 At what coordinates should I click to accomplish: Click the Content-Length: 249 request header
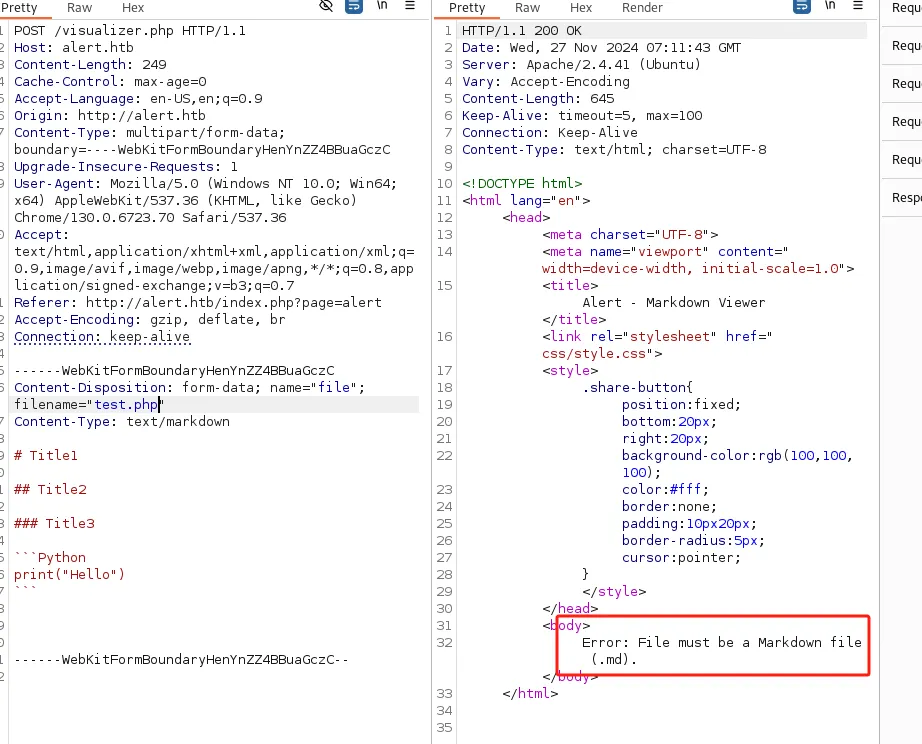(x=90, y=65)
